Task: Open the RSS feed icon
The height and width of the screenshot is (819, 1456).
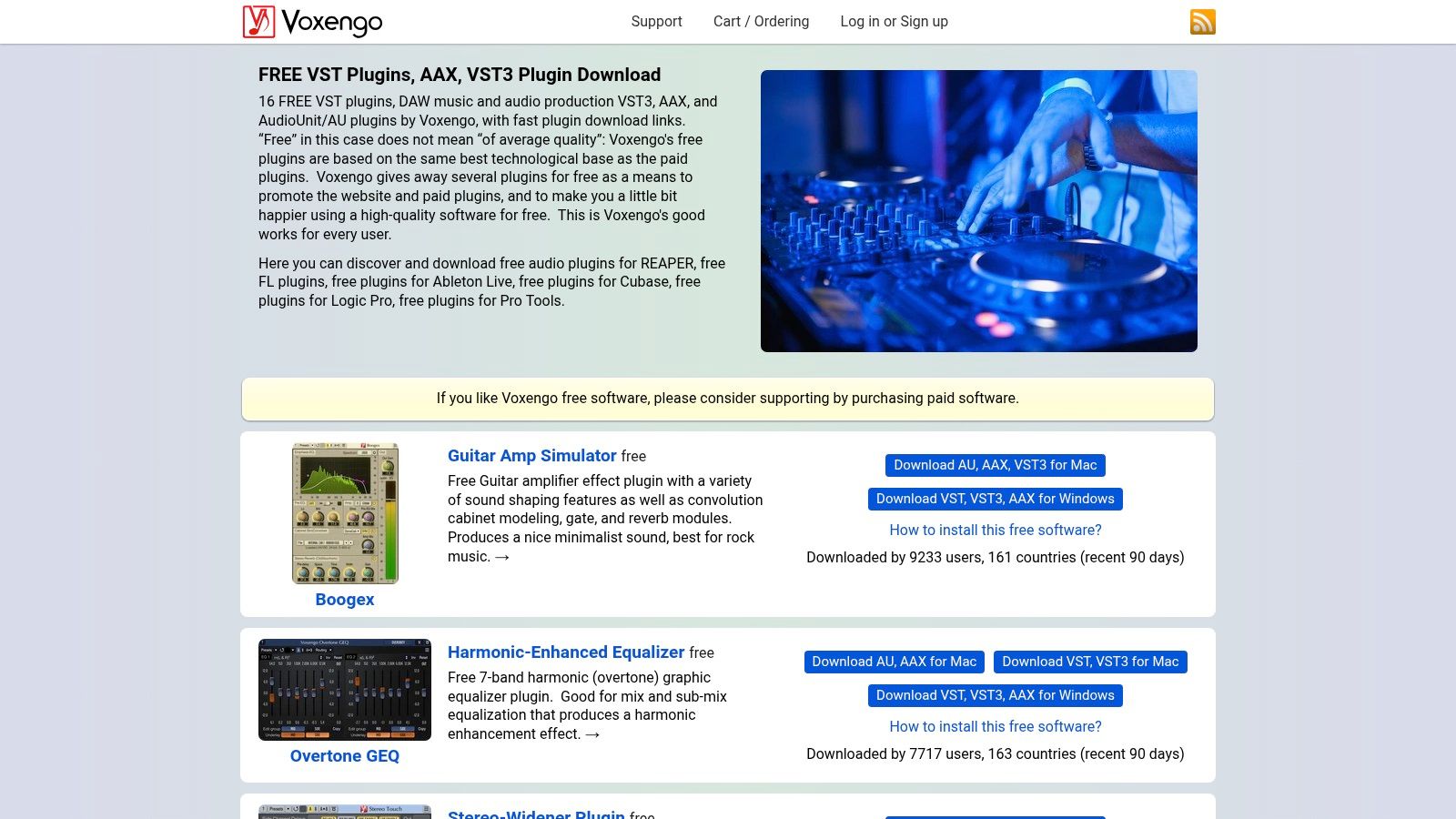Action: tap(1202, 22)
